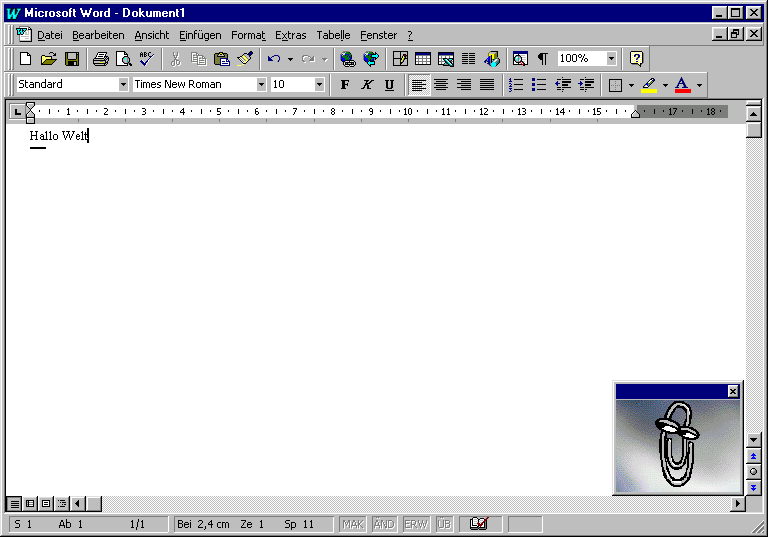Screen dimensions: 768x537
Task: Toggle italic (K) formatting
Action: point(367,84)
